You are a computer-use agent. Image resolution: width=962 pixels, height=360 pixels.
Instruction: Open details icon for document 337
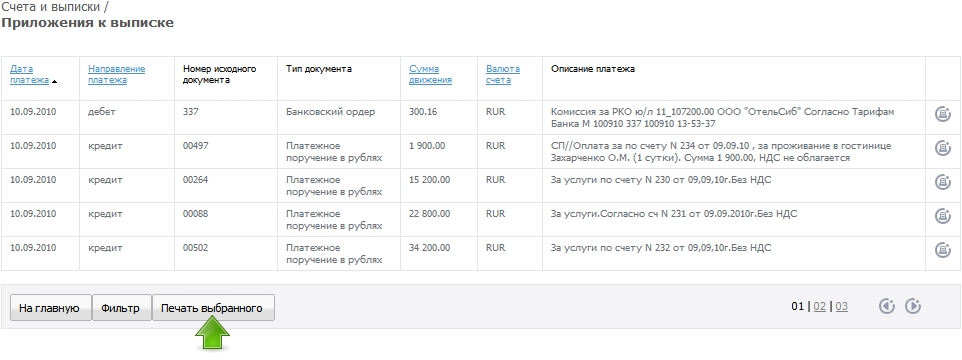[942, 114]
